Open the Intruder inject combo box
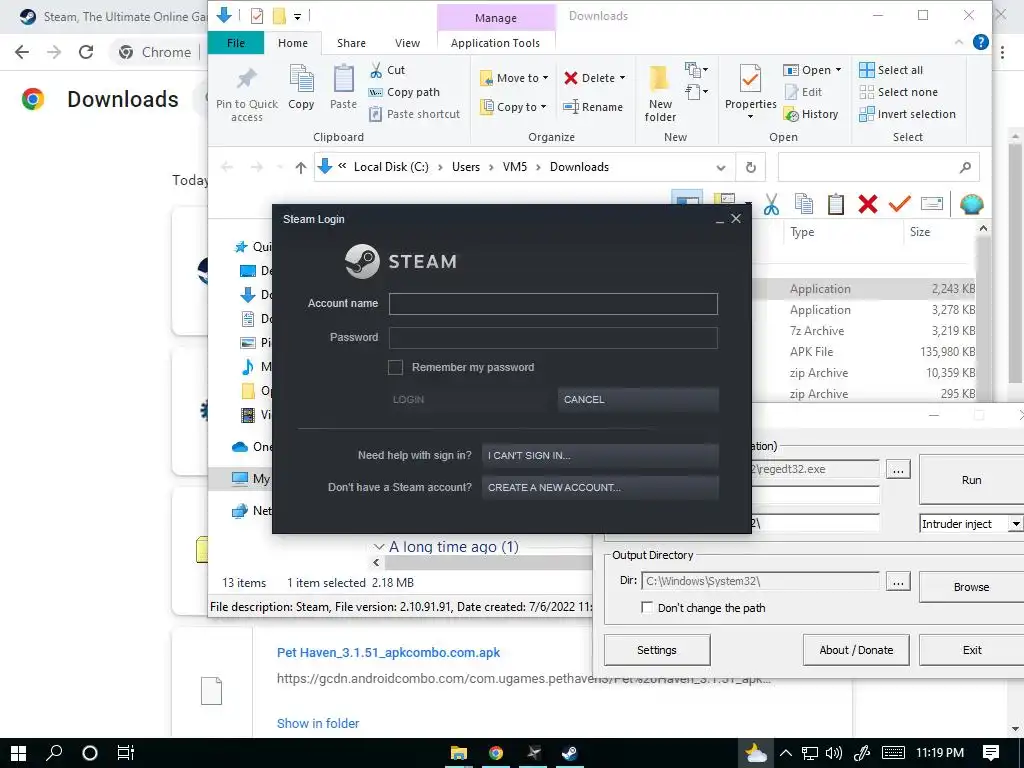This screenshot has height=768, width=1024. 1016,524
